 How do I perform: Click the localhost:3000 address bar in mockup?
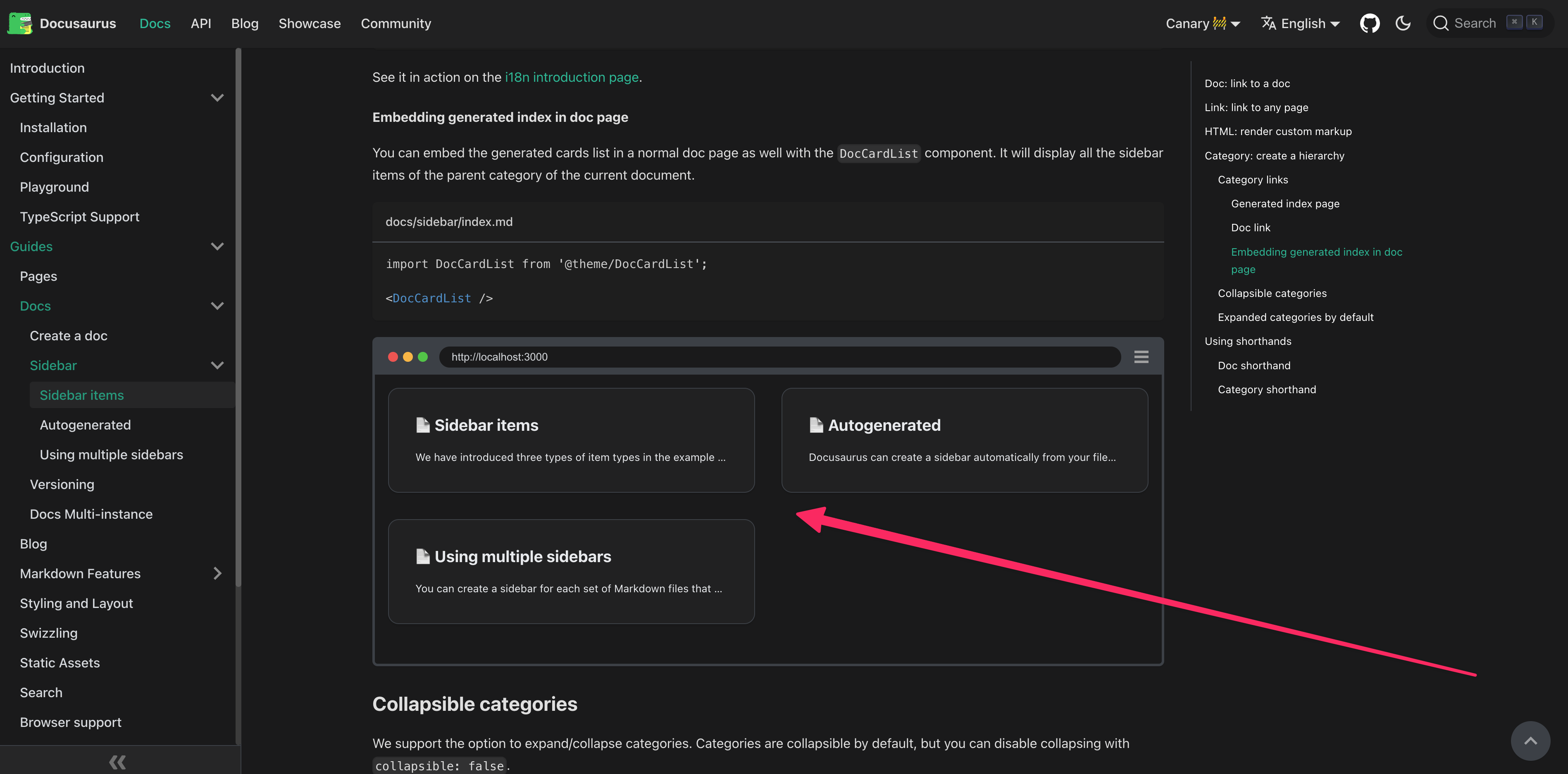pos(780,357)
